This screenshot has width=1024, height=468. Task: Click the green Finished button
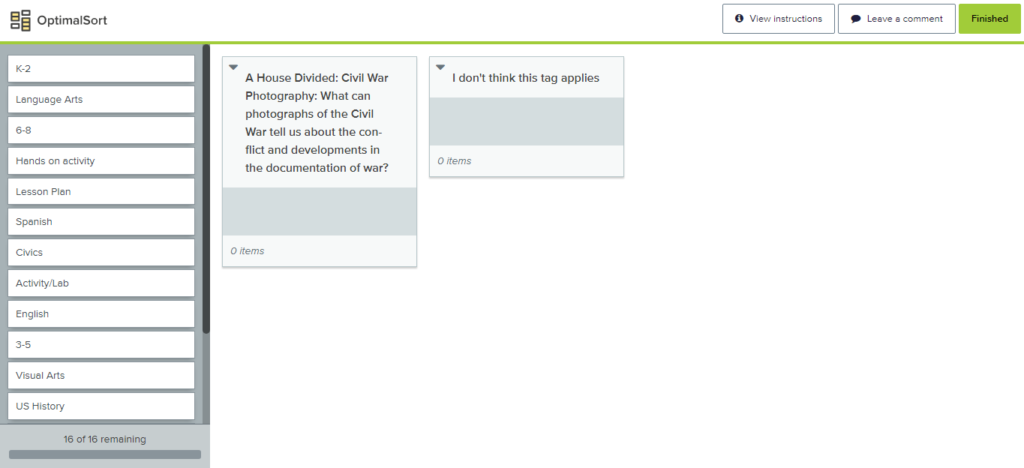(989, 19)
